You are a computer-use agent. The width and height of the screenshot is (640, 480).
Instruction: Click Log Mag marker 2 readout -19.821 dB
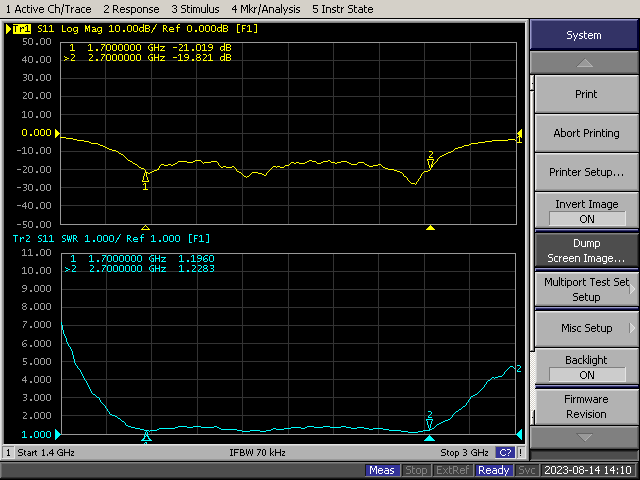202,58
